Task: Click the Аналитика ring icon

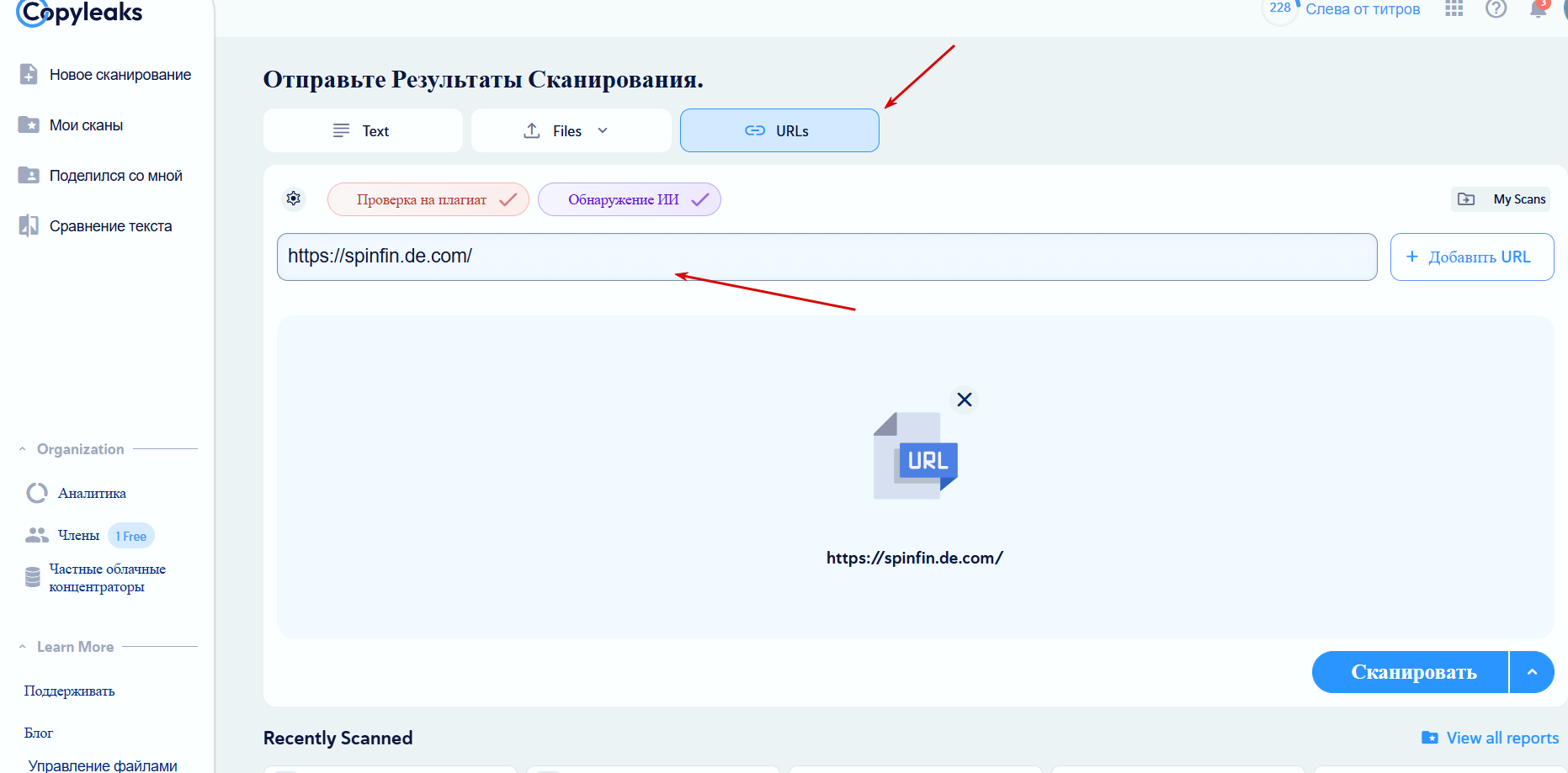Action: (x=37, y=493)
